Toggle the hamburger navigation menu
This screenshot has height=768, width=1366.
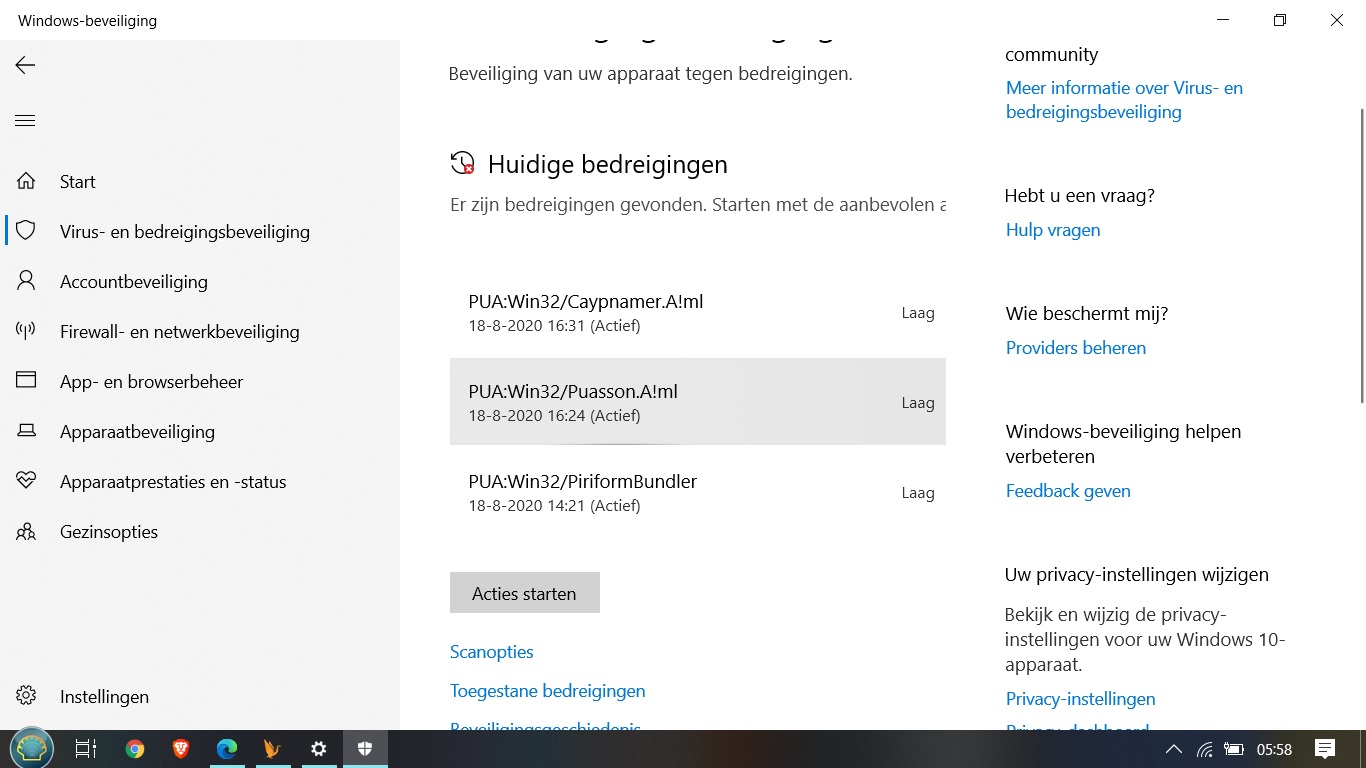[x=25, y=121]
